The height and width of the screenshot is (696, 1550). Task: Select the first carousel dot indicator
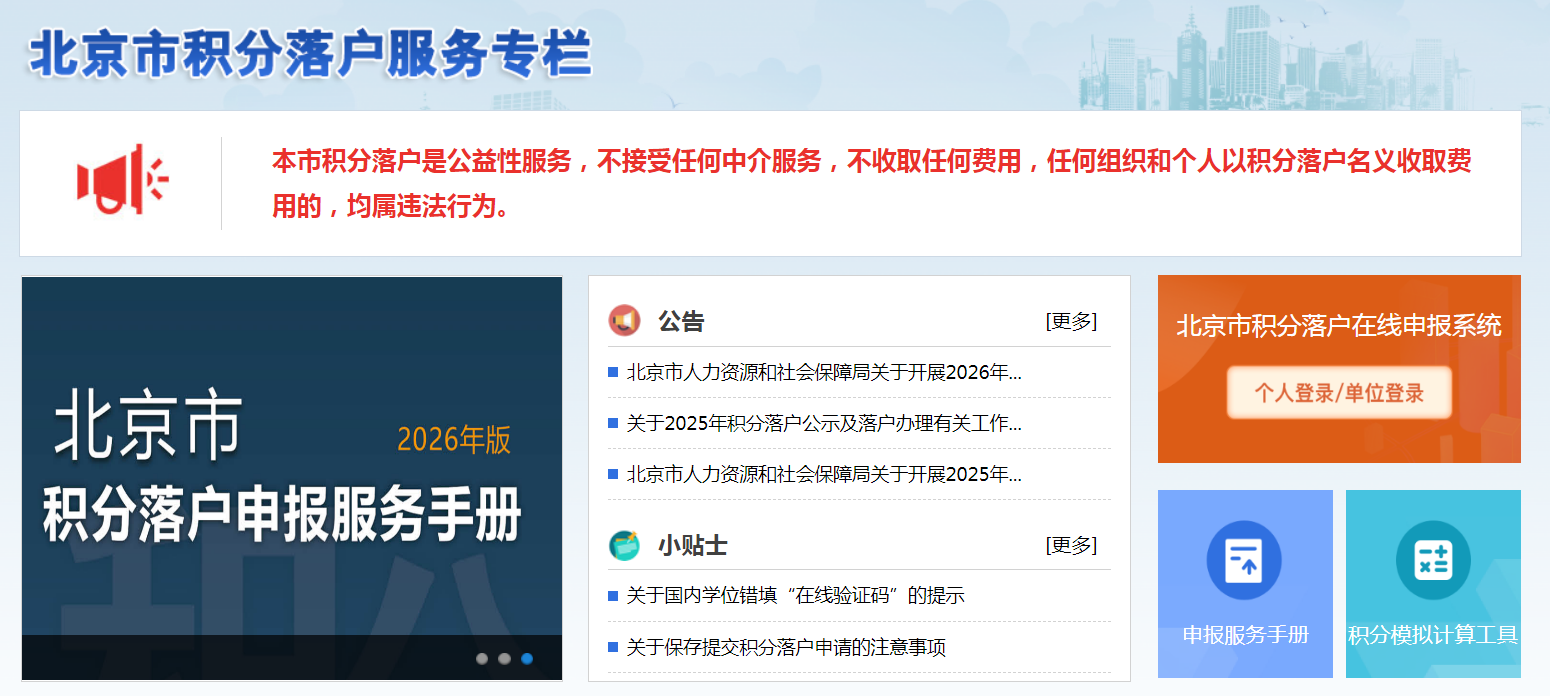(x=482, y=659)
